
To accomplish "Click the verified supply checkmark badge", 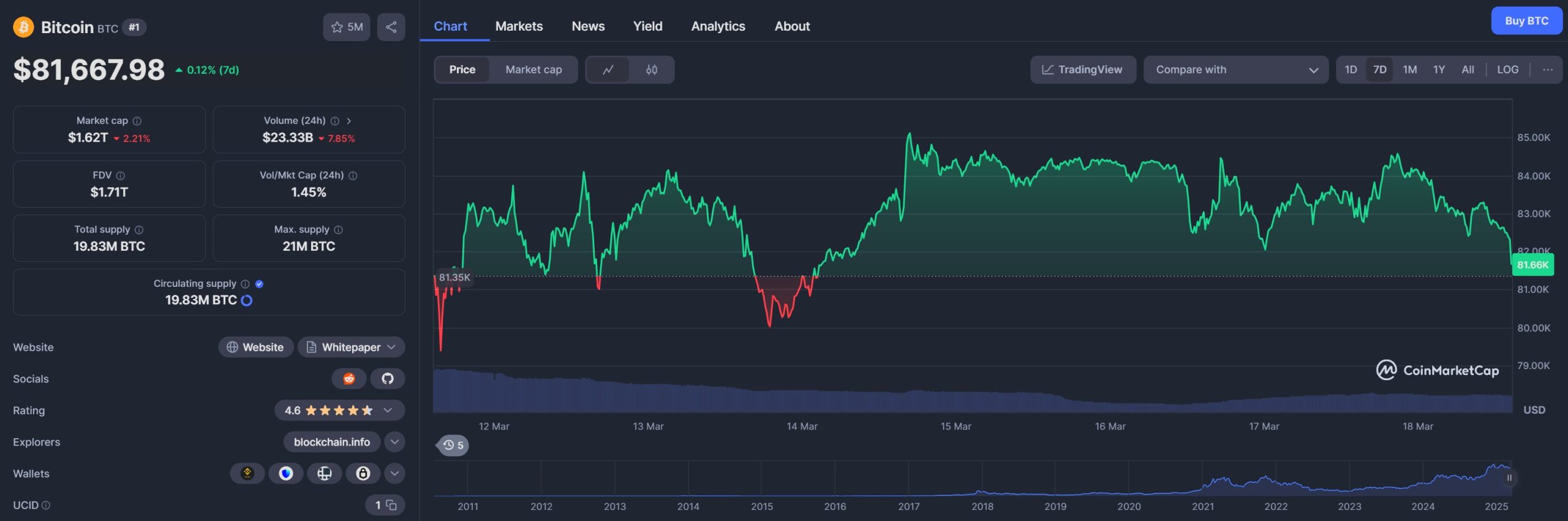I will tap(259, 284).
